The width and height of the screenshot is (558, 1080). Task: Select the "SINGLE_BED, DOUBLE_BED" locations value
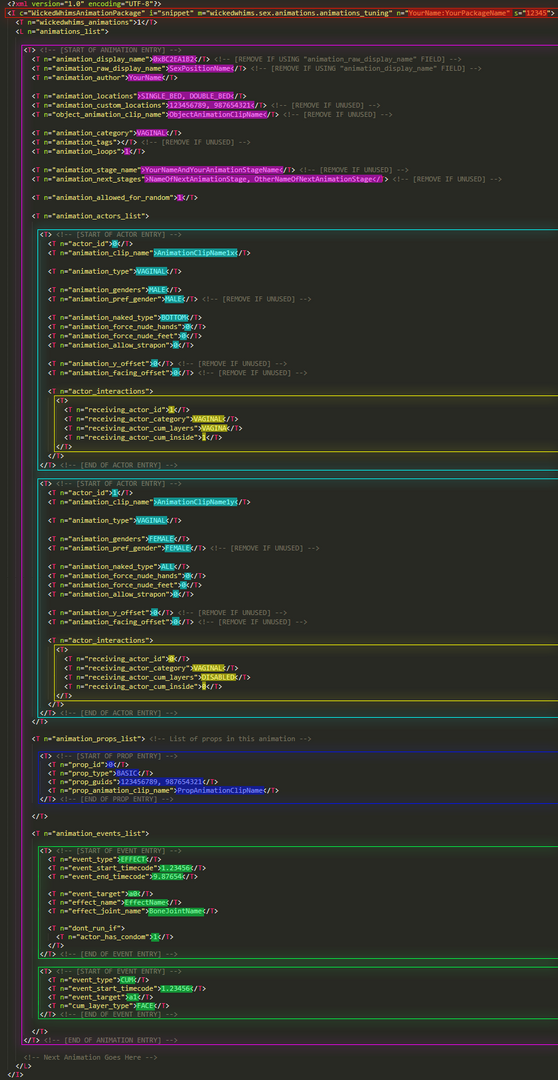coord(185,96)
